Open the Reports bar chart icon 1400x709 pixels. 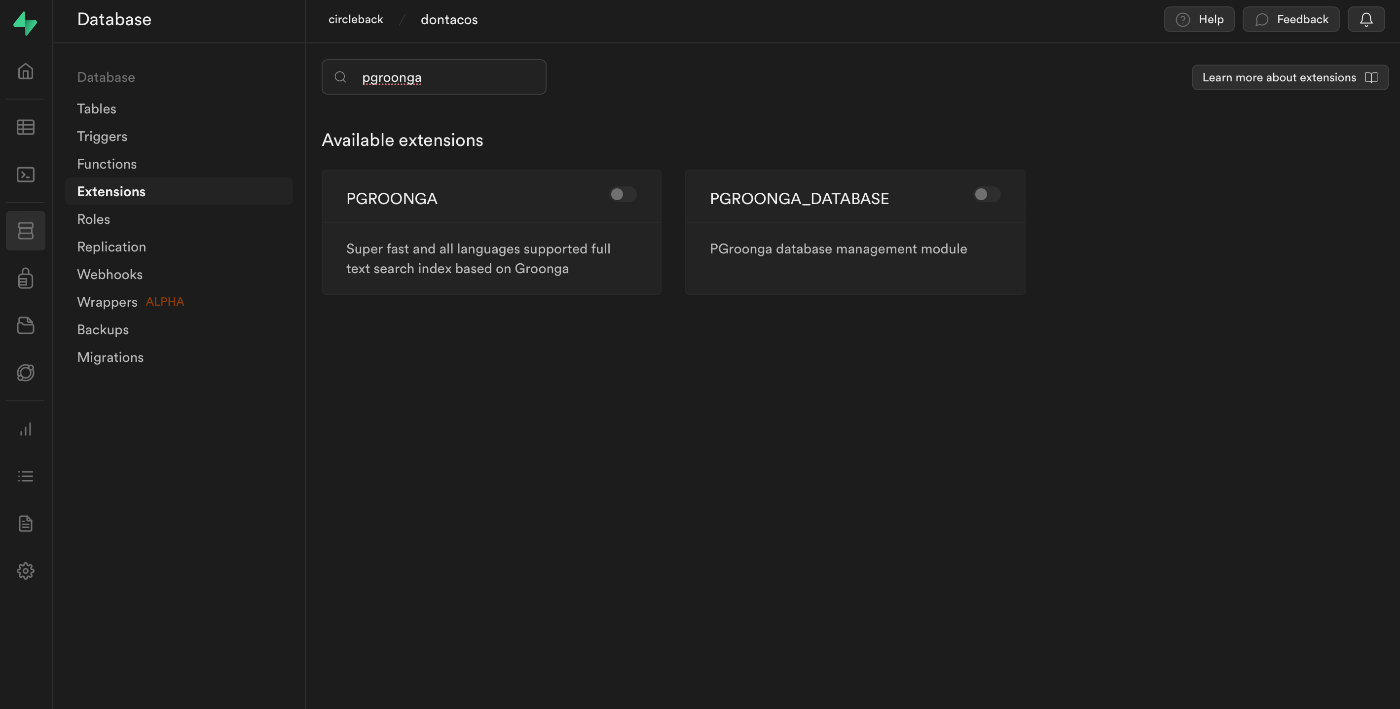pos(26,429)
